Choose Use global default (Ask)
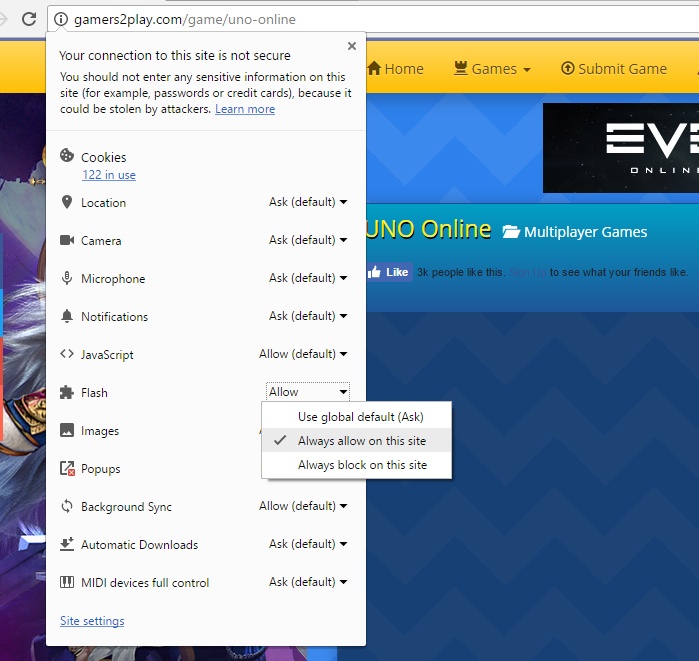This screenshot has width=699, height=661. click(x=357, y=417)
